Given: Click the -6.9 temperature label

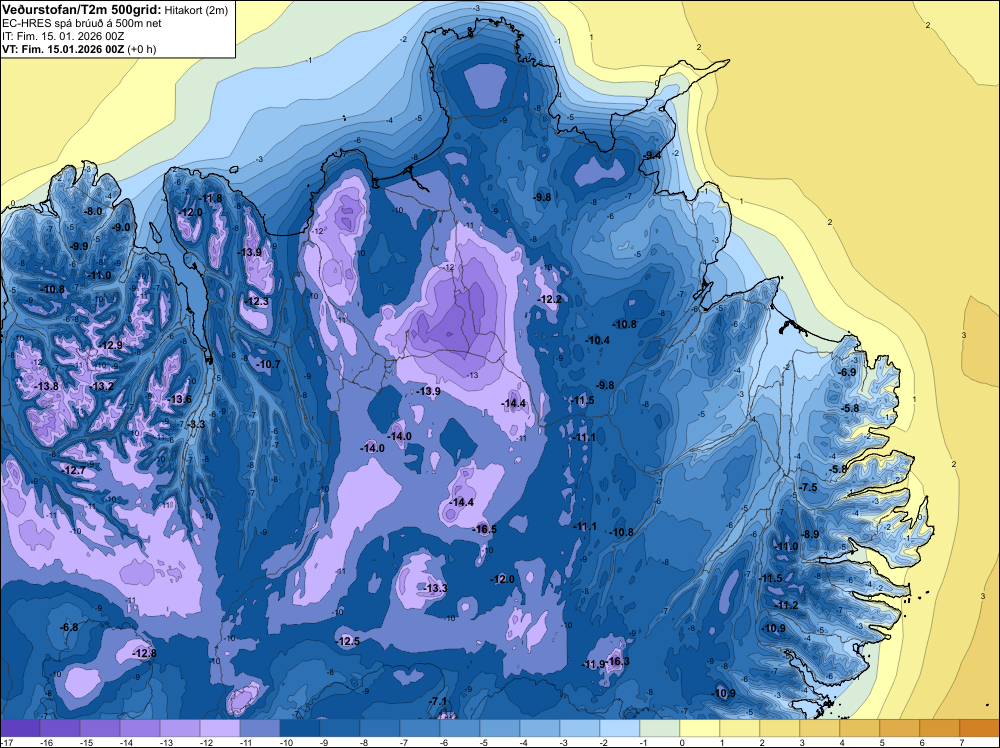Looking at the screenshot, I should tap(848, 372).
